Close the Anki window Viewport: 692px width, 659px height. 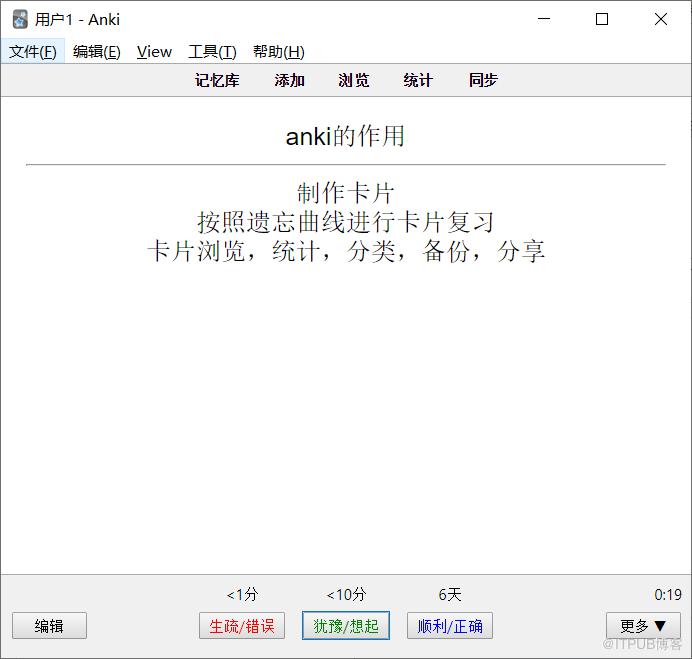661,19
